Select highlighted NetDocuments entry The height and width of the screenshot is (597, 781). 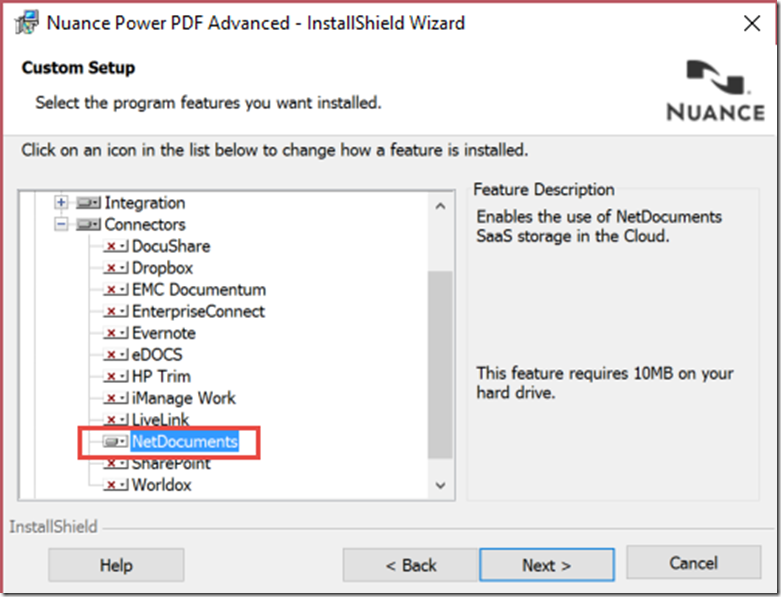(x=185, y=442)
